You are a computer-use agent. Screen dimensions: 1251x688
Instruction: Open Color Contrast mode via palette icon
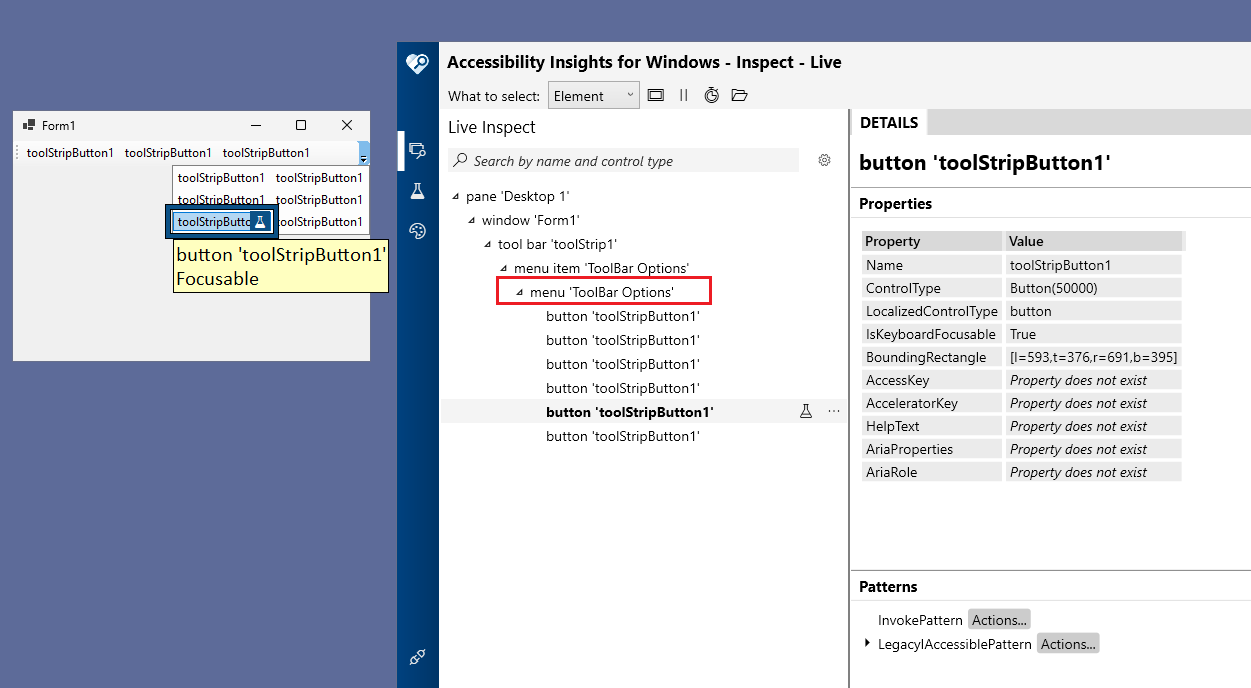tap(417, 230)
